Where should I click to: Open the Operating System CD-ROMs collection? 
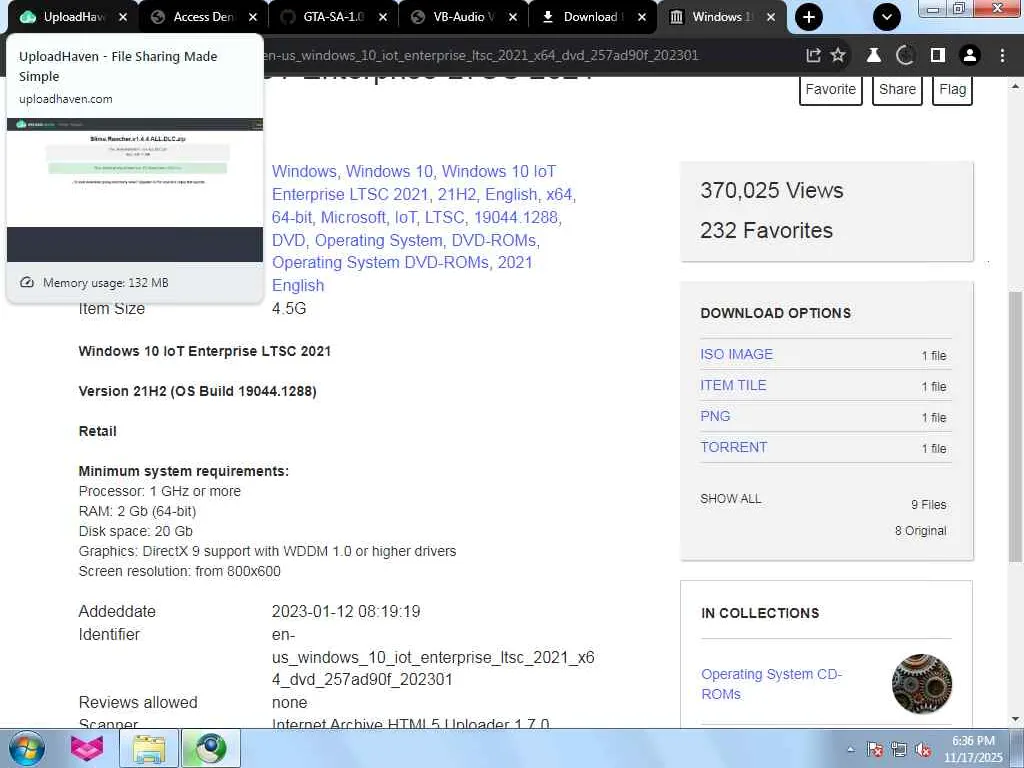pyautogui.click(x=771, y=684)
